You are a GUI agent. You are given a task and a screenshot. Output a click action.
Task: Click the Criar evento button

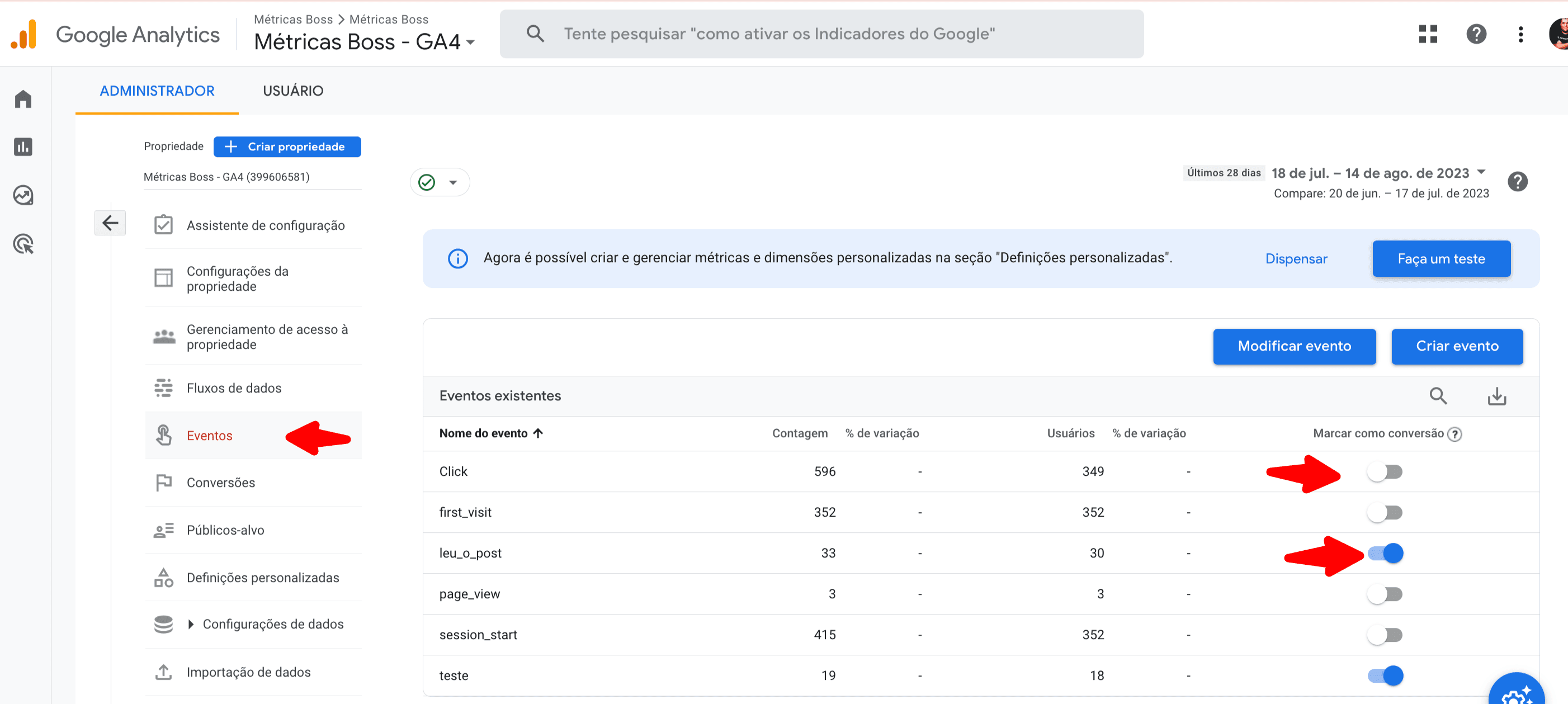pos(1457,346)
